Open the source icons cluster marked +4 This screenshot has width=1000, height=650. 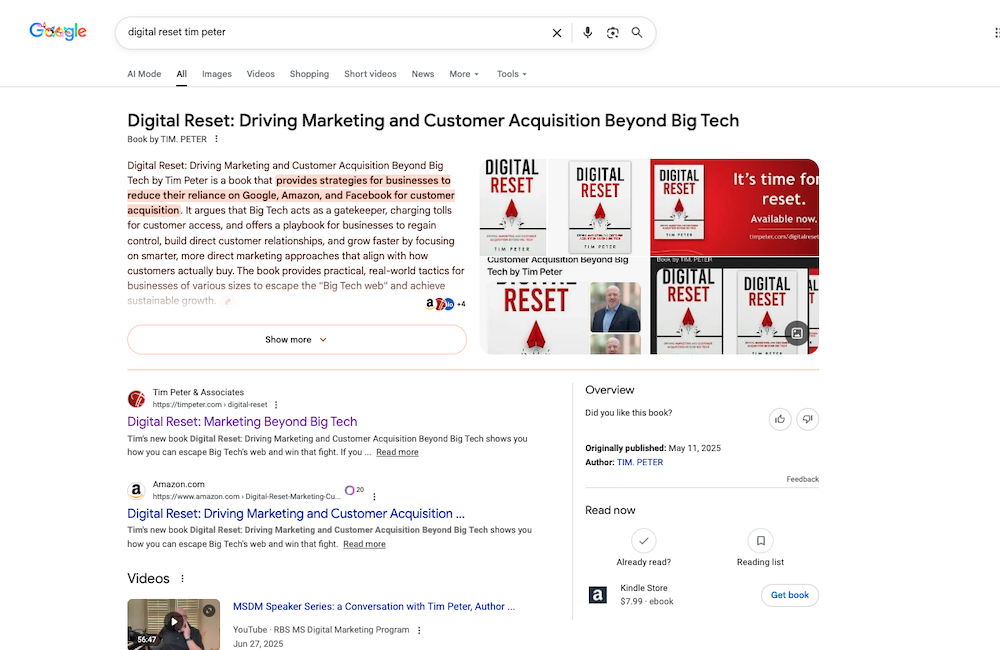[x=445, y=304]
